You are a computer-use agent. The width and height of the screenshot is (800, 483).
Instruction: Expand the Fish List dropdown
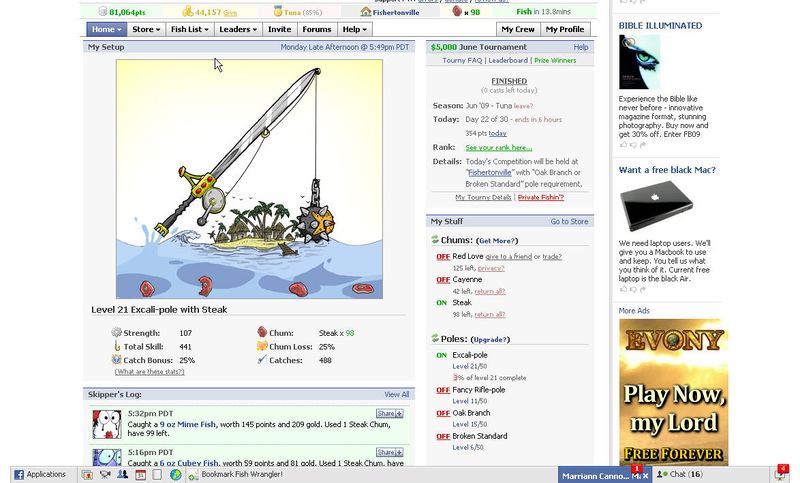pyautogui.click(x=189, y=29)
